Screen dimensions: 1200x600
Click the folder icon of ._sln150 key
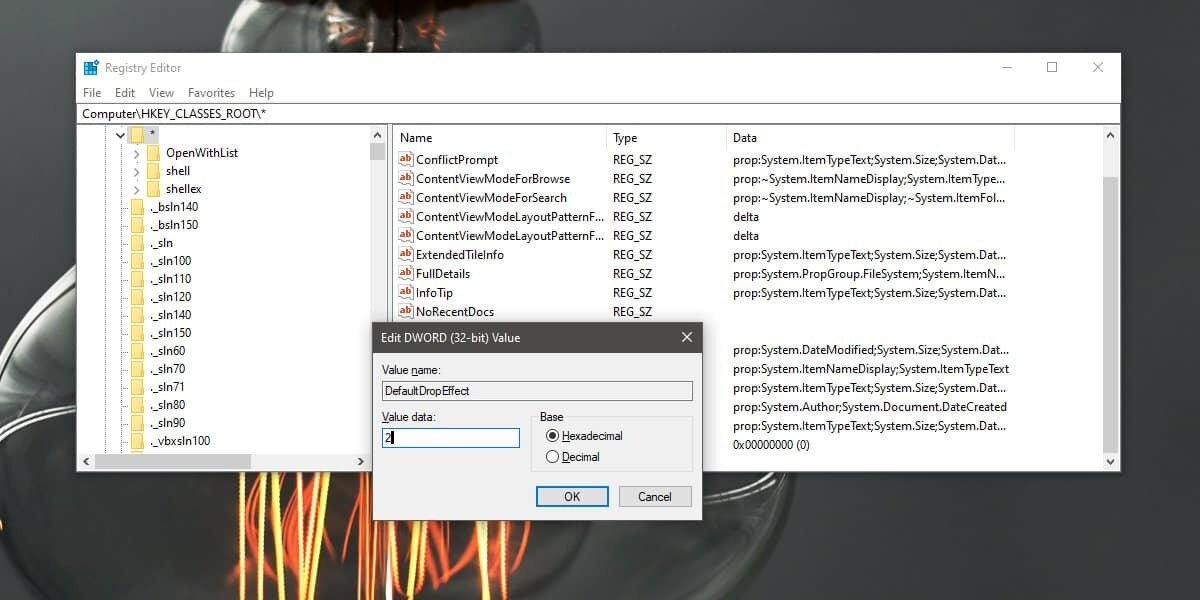tap(137, 333)
